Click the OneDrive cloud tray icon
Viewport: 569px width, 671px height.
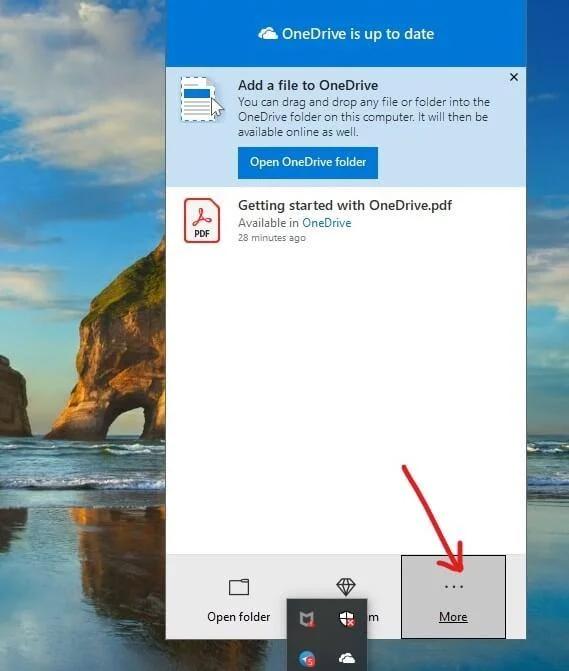click(x=347, y=658)
